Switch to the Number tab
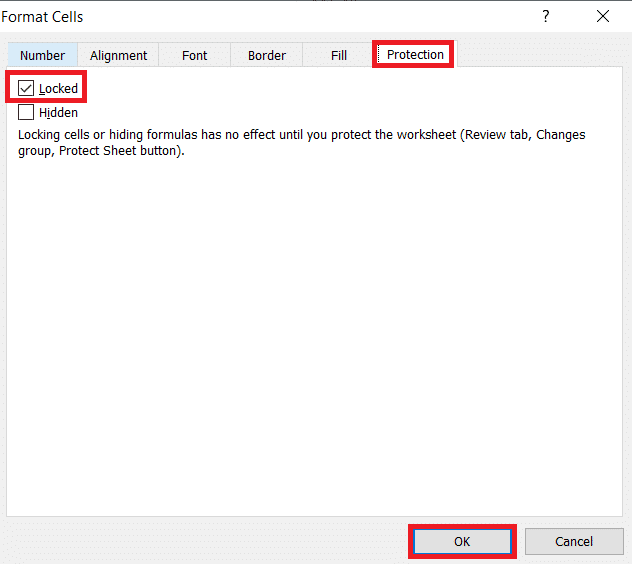 [42, 56]
